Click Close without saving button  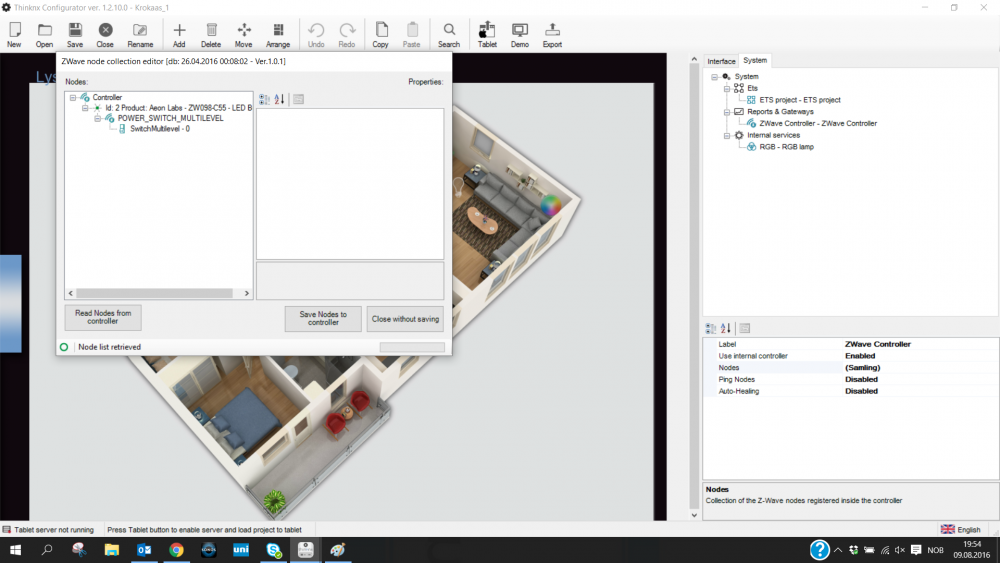pyautogui.click(x=405, y=319)
